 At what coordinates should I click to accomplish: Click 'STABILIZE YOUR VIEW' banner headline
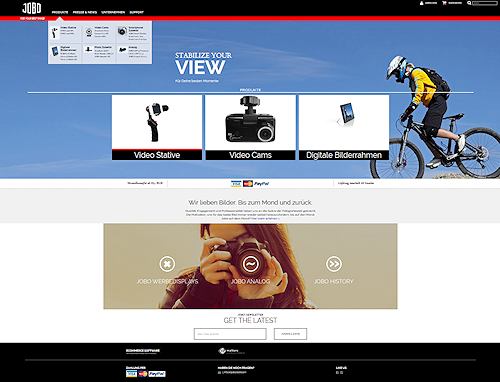(x=203, y=64)
